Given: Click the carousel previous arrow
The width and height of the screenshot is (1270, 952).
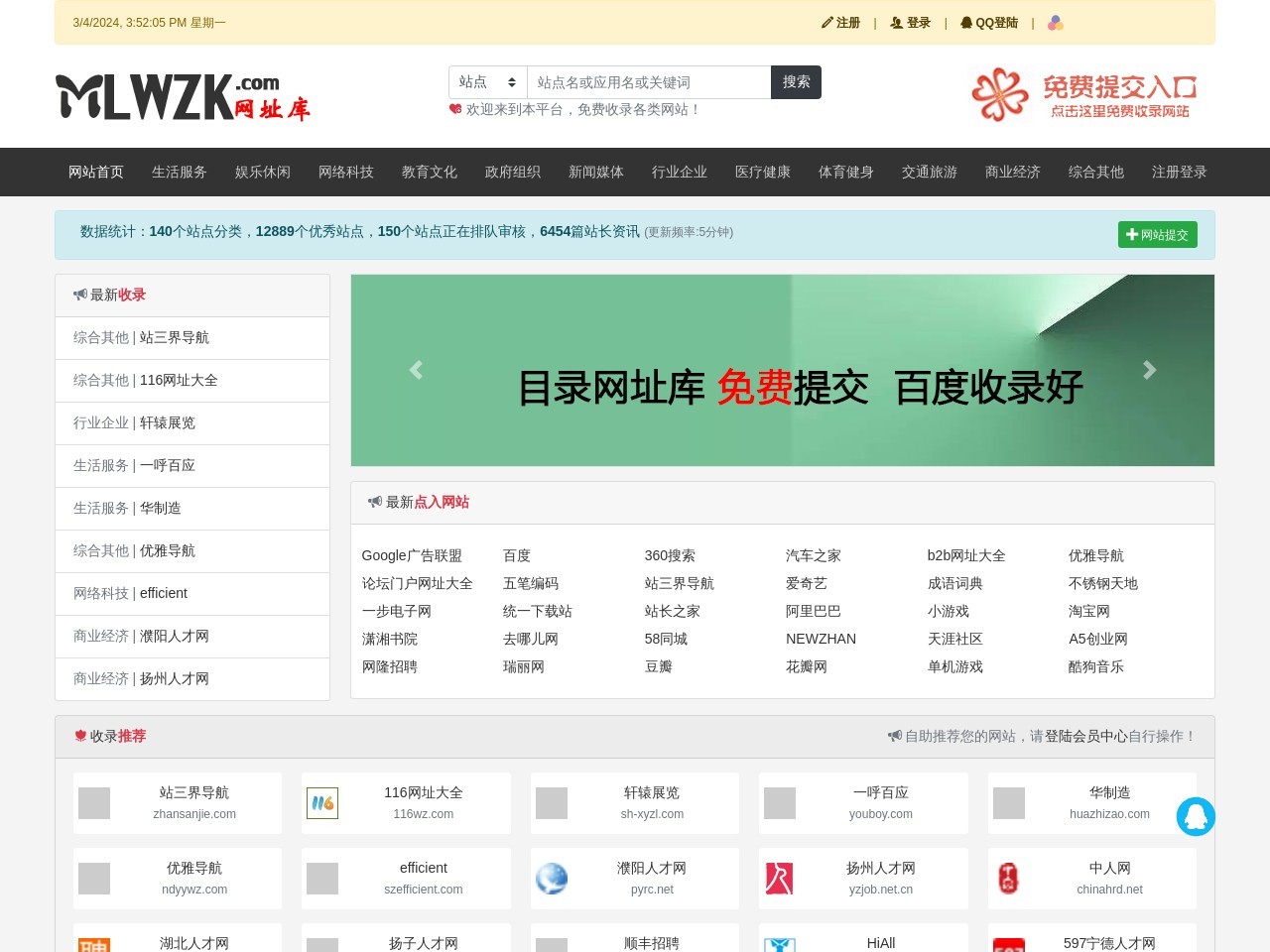Looking at the screenshot, I should (x=416, y=370).
